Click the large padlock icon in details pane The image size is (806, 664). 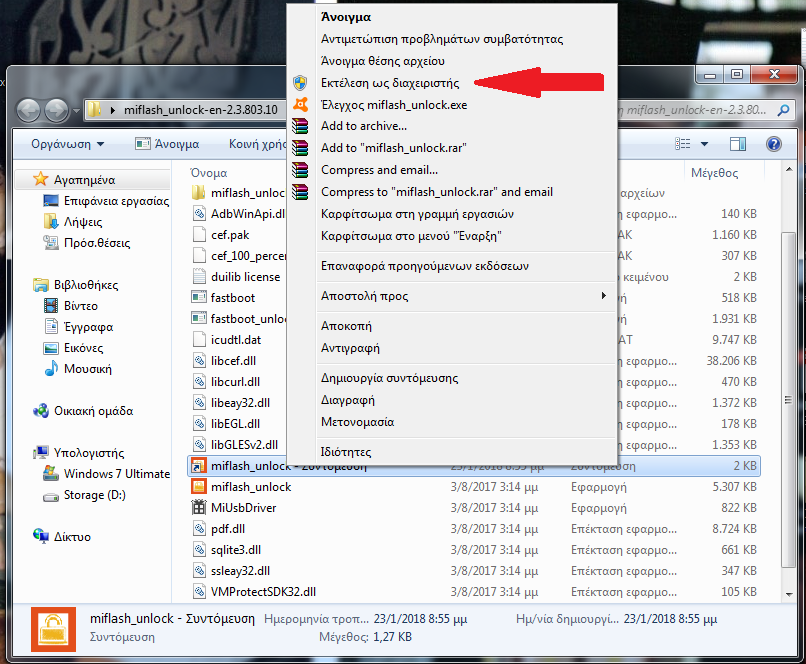(53, 629)
